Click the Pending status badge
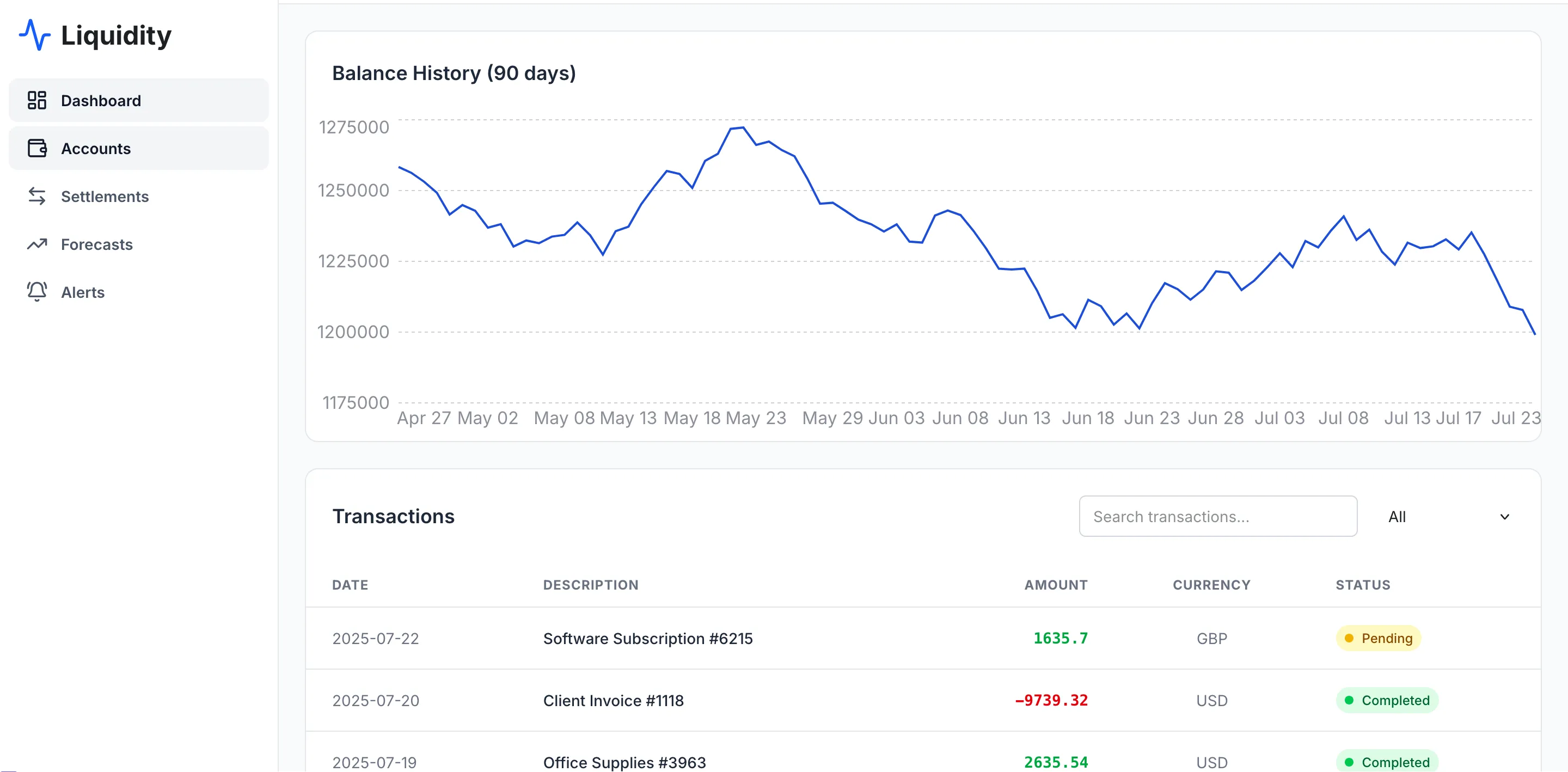 click(x=1378, y=638)
